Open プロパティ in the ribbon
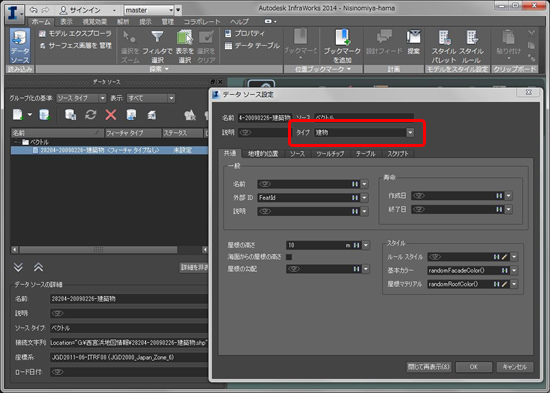Viewport: 550px width, 393px height. (x=245, y=33)
